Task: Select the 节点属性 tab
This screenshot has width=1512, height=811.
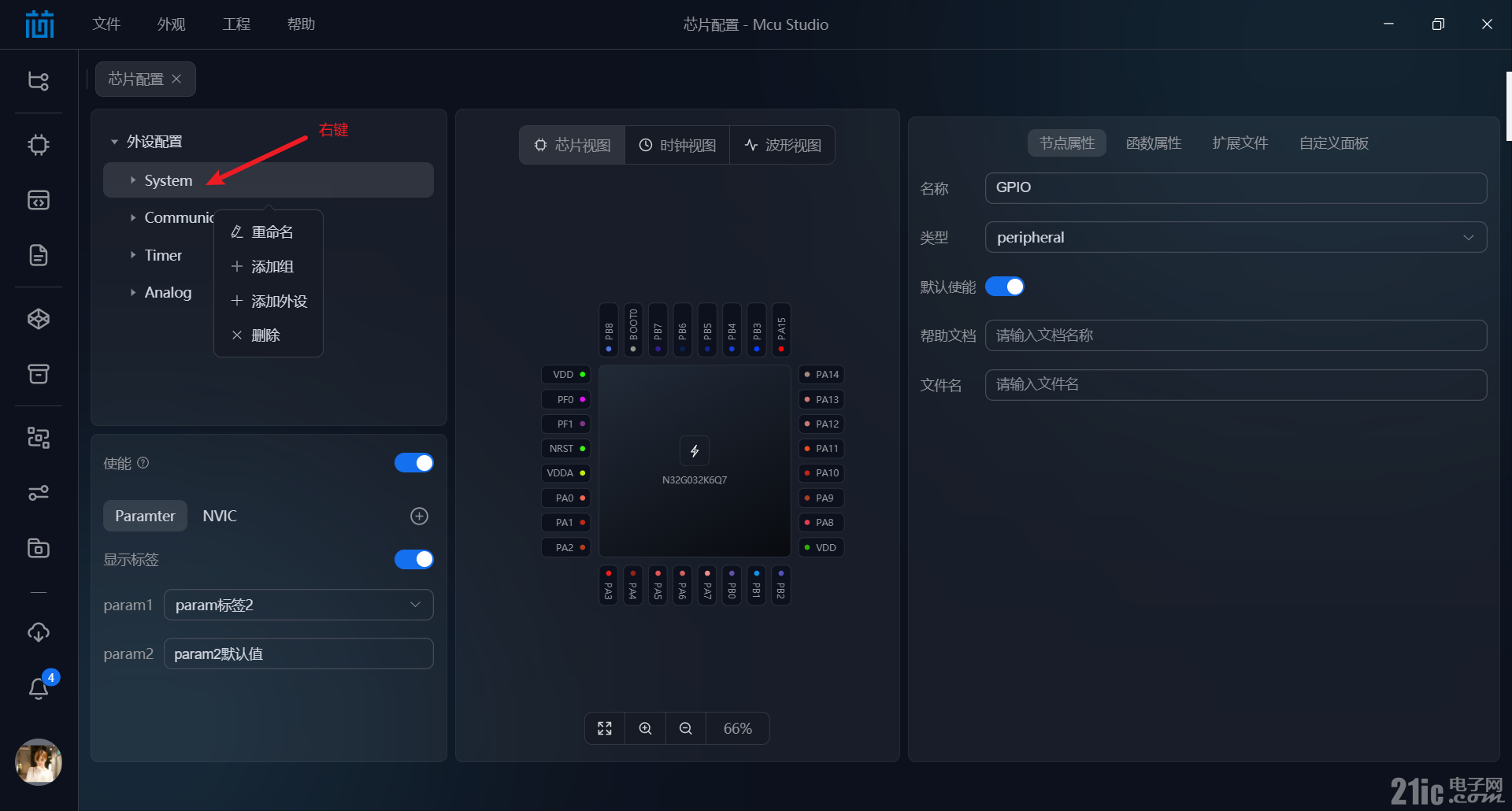Action: tap(1067, 143)
